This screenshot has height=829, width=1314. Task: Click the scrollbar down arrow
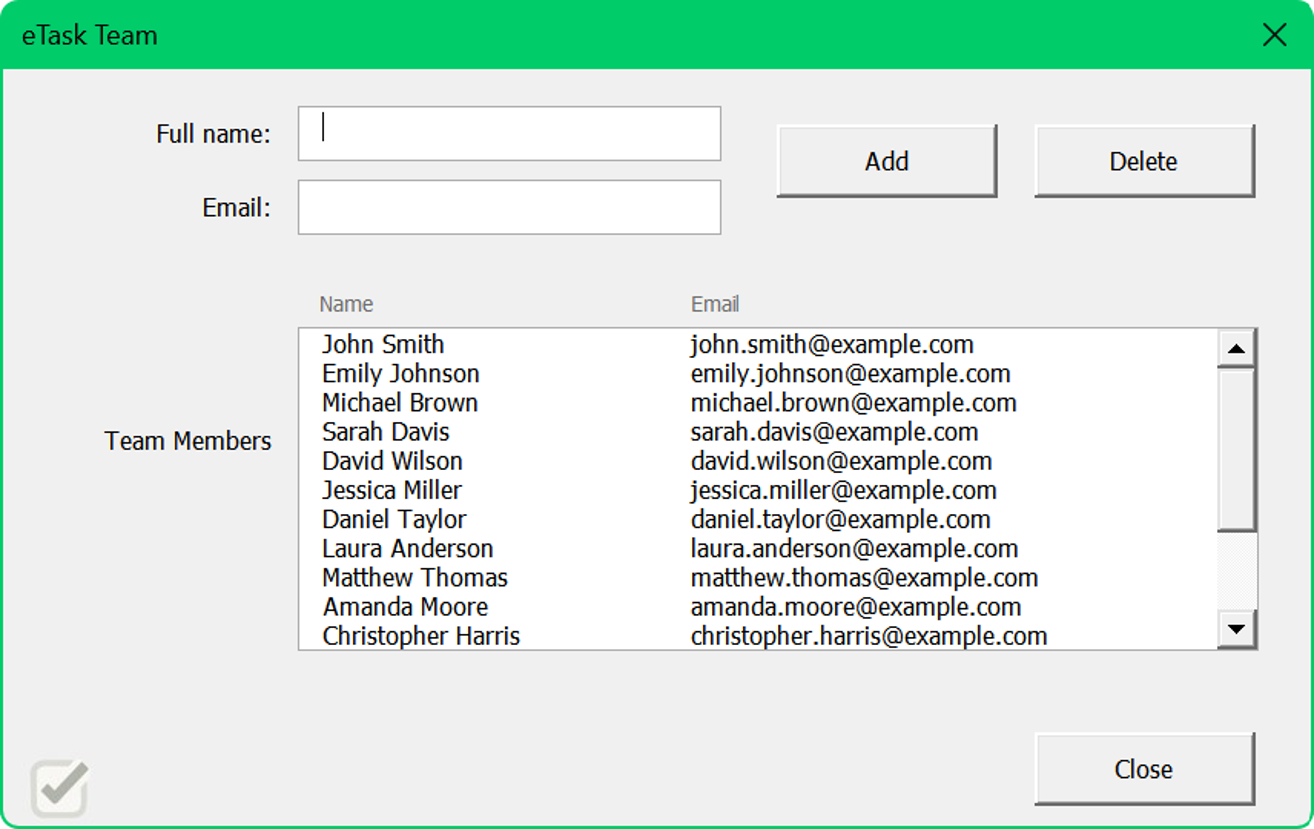(1235, 629)
